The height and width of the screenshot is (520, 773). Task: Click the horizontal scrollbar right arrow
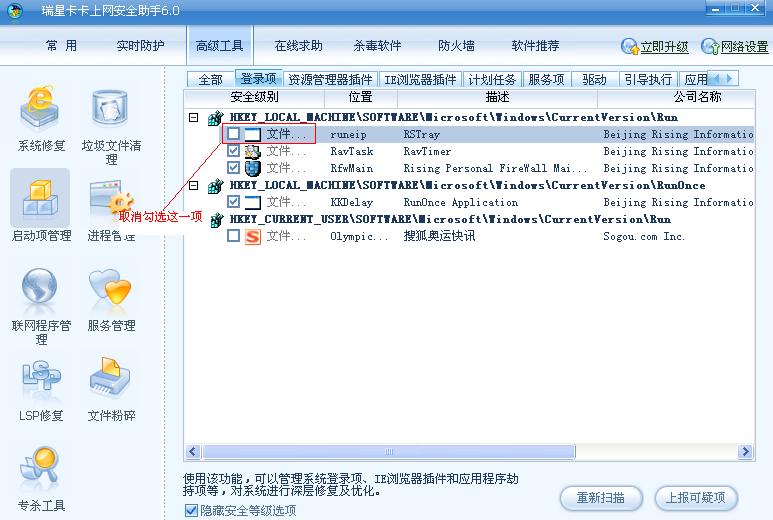pyautogui.click(x=745, y=451)
